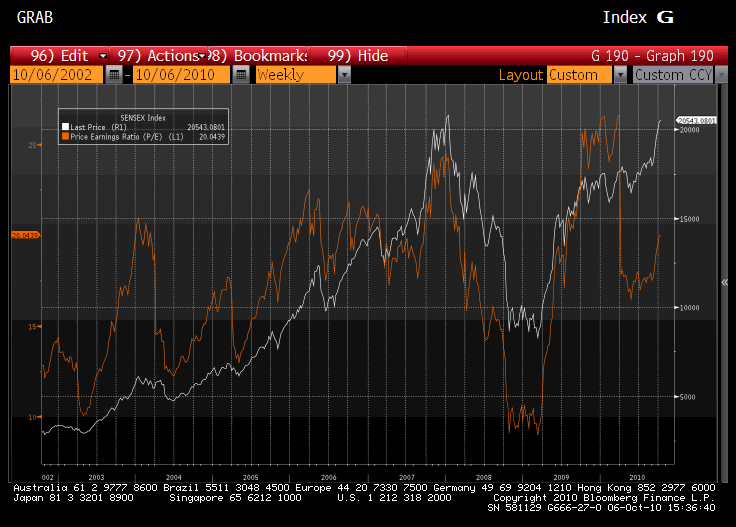Click the orange P/E Ratio legend swatch
The width and height of the screenshot is (736, 527).
click(66, 136)
